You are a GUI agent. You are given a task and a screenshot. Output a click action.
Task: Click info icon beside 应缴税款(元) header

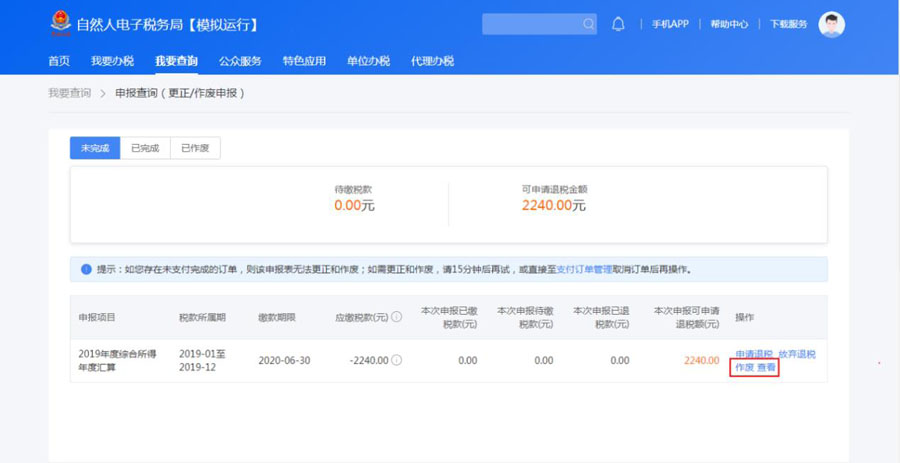point(396,317)
